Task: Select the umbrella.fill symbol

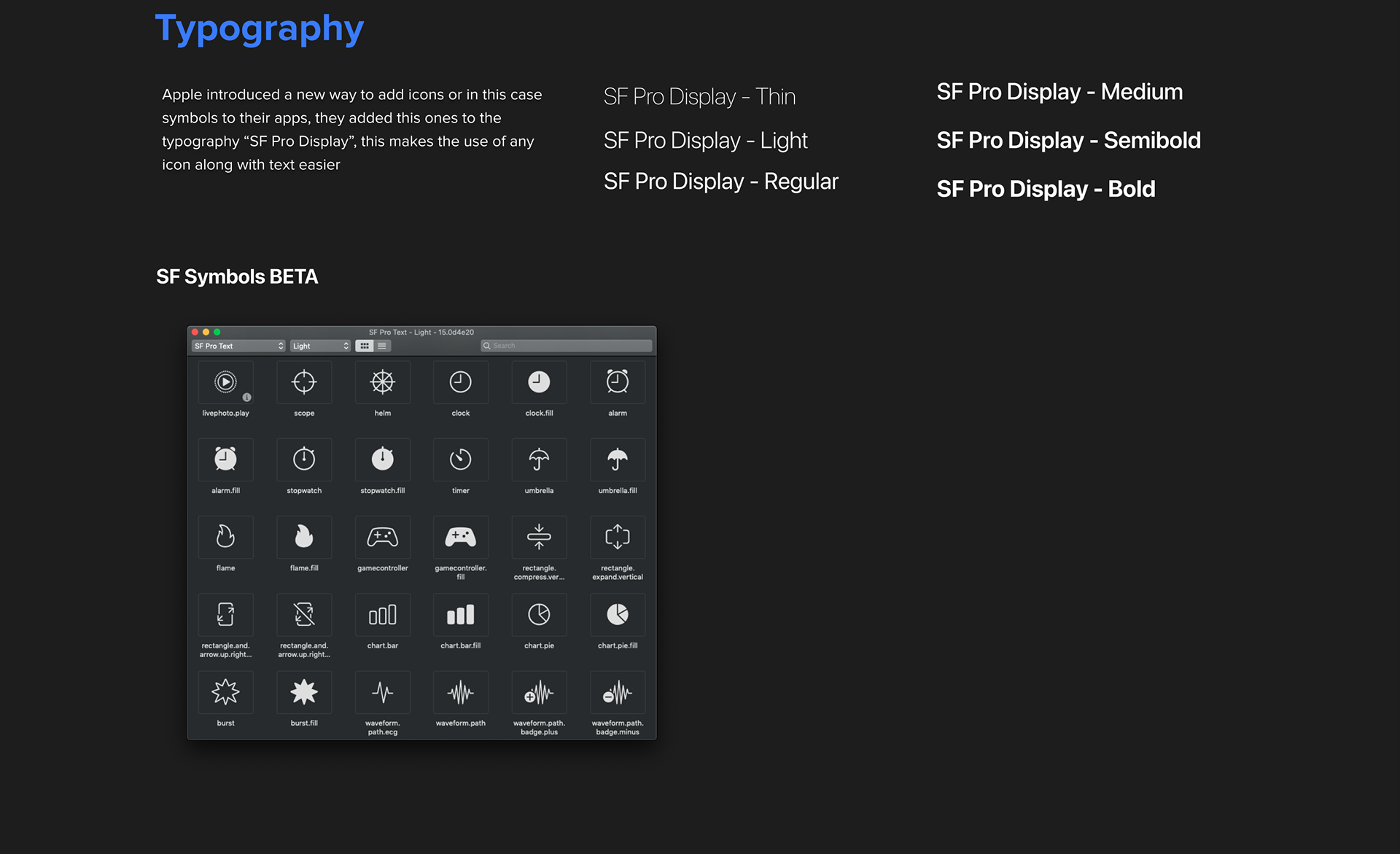Action: (x=617, y=459)
